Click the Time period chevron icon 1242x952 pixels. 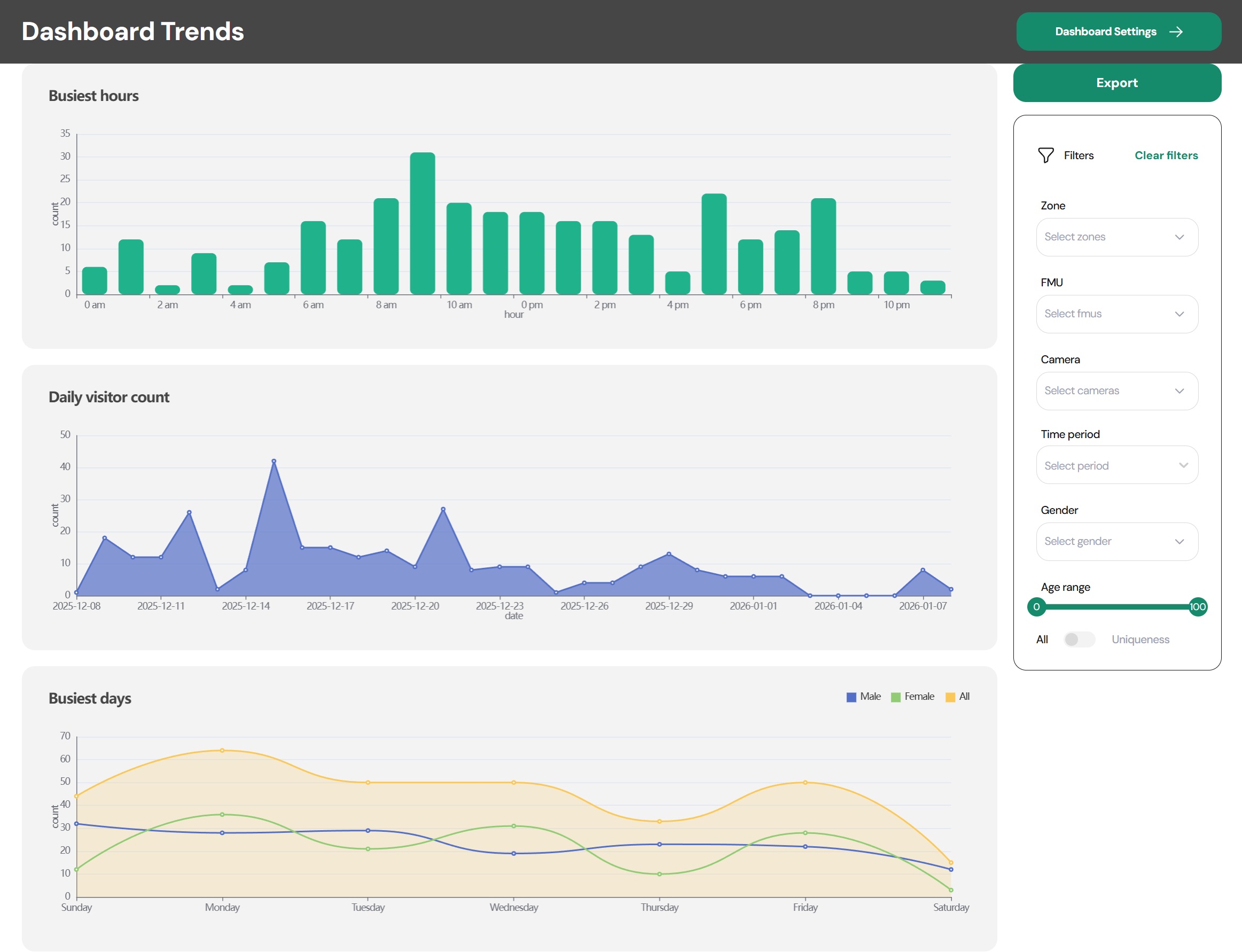[1183, 465]
